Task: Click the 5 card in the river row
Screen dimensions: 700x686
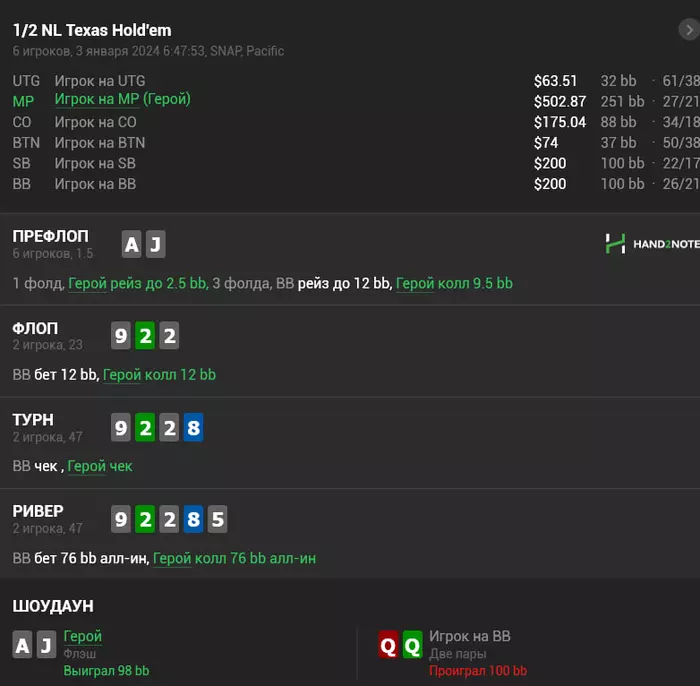Action: point(217,520)
